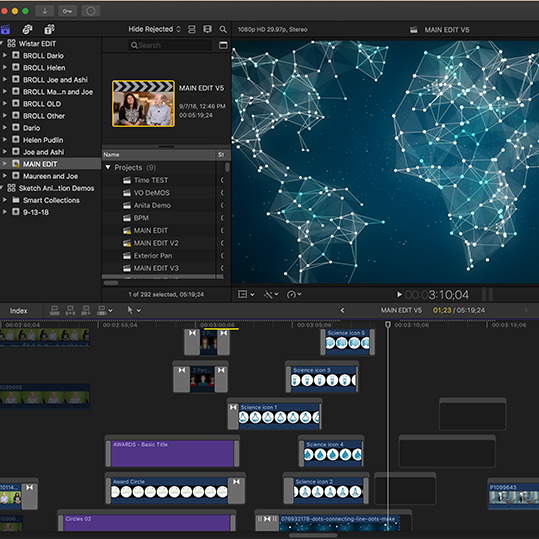Click in the browser Search field
The width and height of the screenshot is (539, 539).
click(170, 45)
